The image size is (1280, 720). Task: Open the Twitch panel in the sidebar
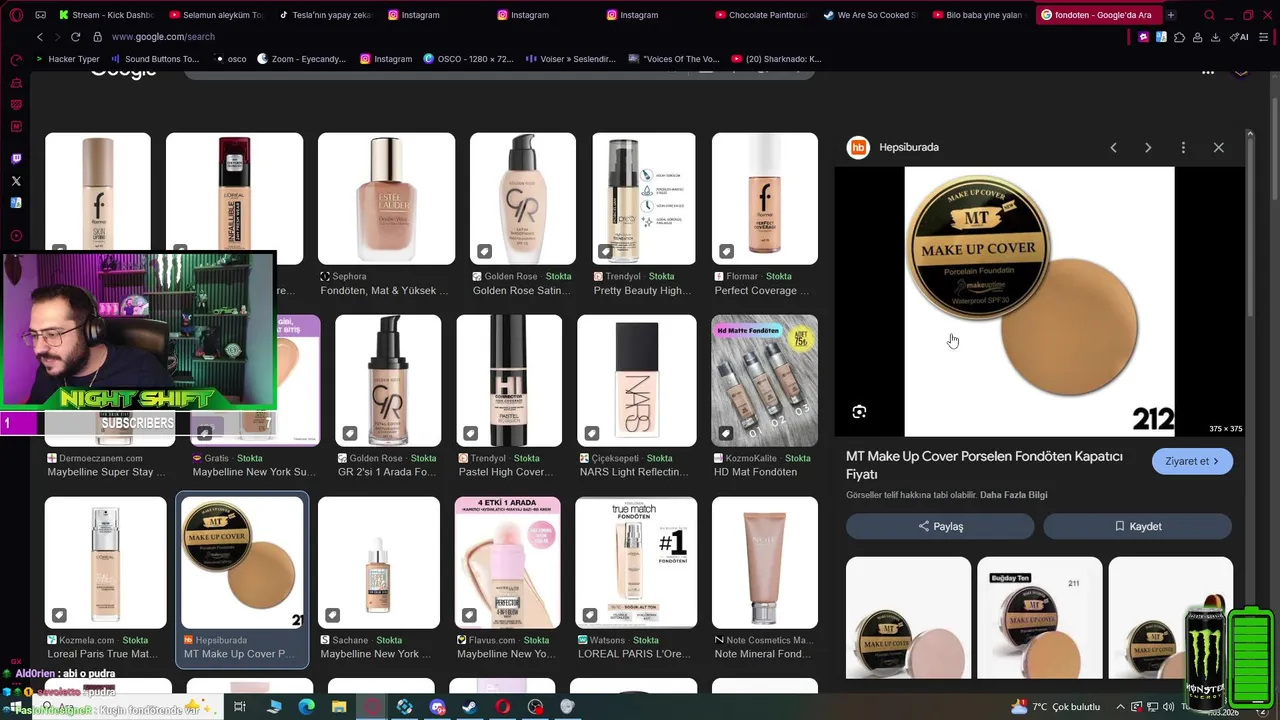coord(16,159)
